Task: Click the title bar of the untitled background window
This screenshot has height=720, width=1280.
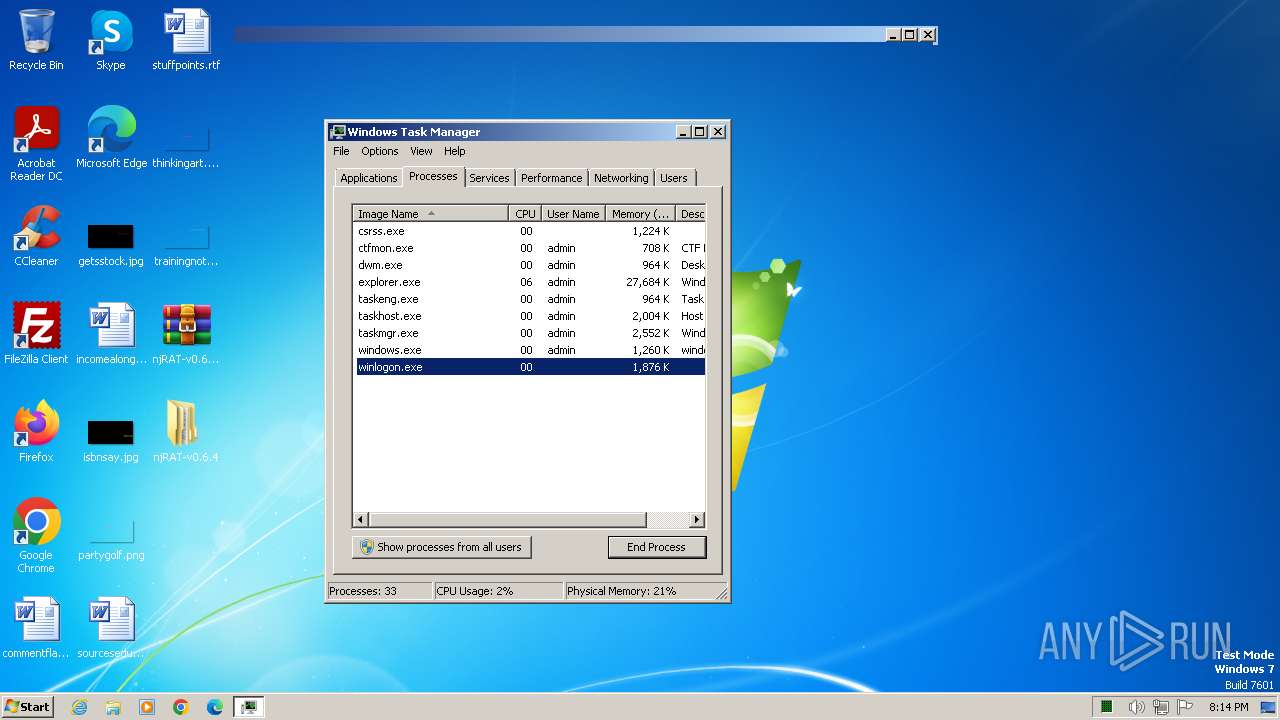Action: pyautogui.click(x=560, y=34)
